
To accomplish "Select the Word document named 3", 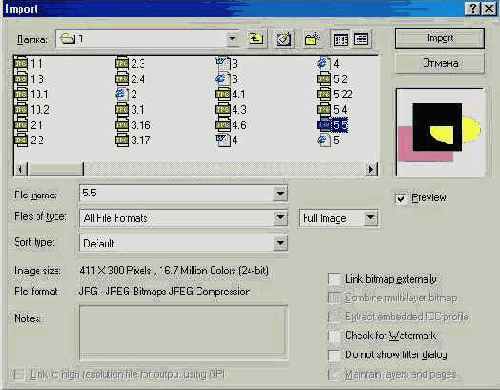I will (x=227, y=63).
